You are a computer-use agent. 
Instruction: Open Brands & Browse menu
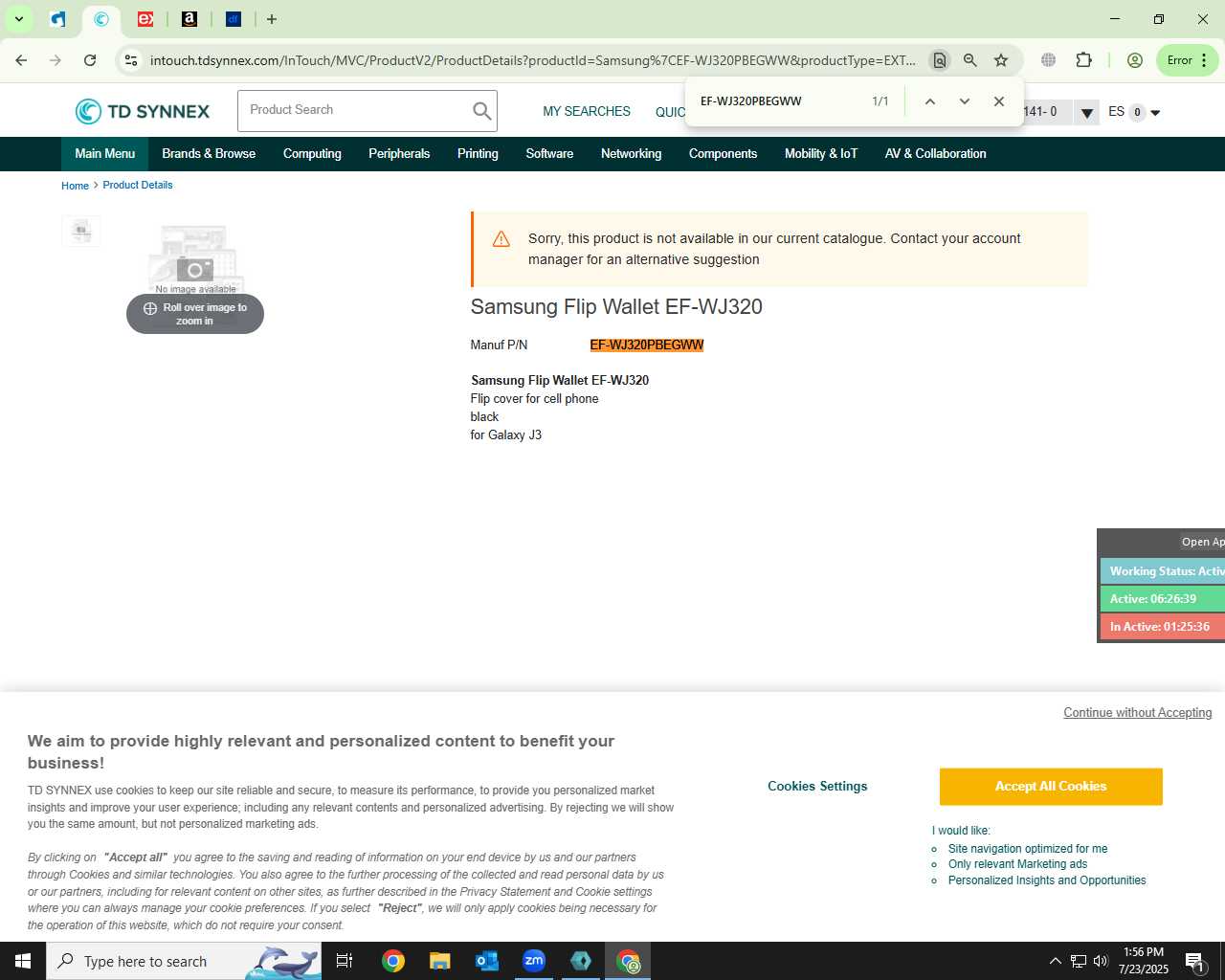(x=209, y=154)
